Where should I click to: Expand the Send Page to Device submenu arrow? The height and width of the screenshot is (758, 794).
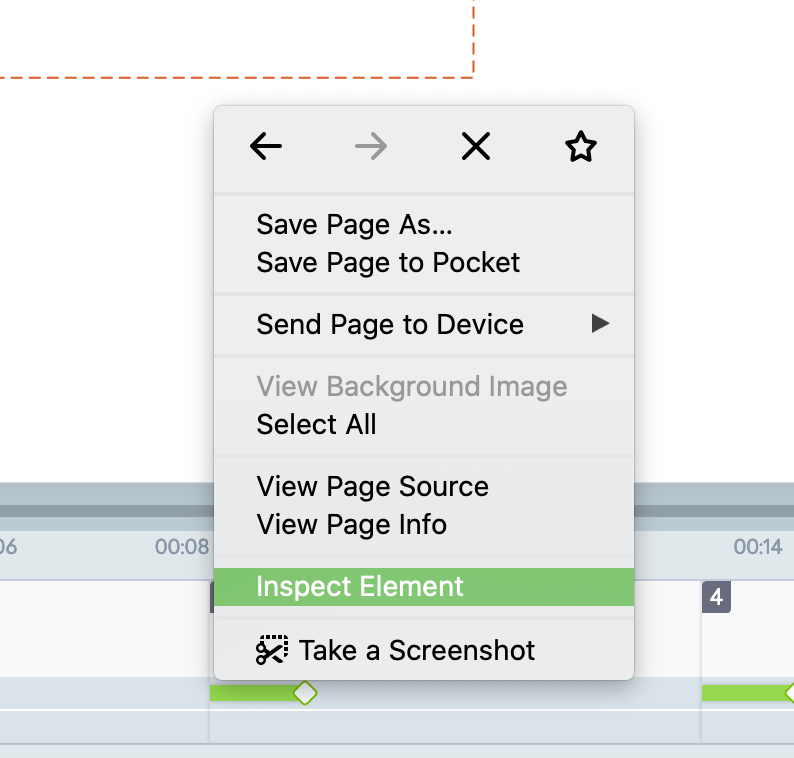point(599,324)
